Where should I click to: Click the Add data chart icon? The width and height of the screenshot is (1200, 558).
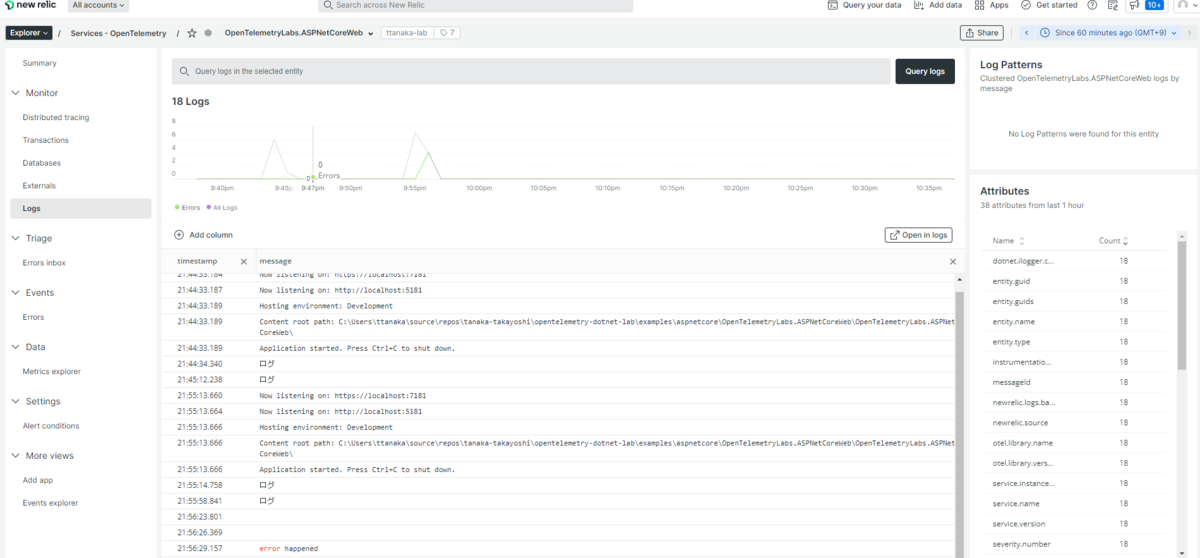(919, 5)
